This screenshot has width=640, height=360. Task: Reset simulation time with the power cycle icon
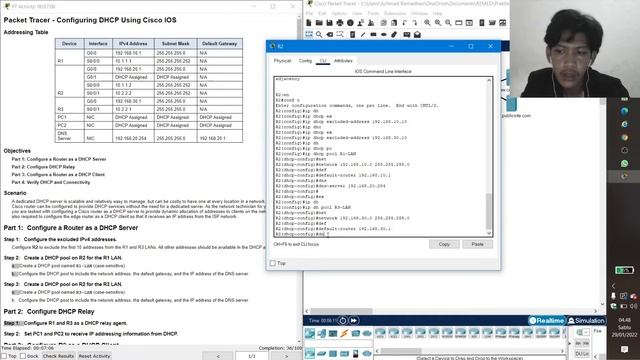[343, 320]
